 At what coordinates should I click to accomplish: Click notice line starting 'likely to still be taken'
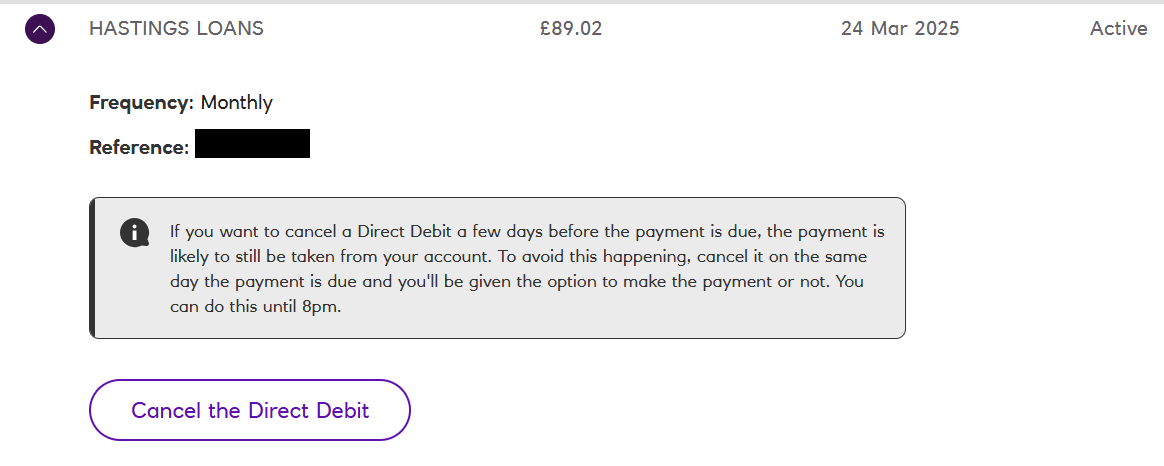point(519,257)
